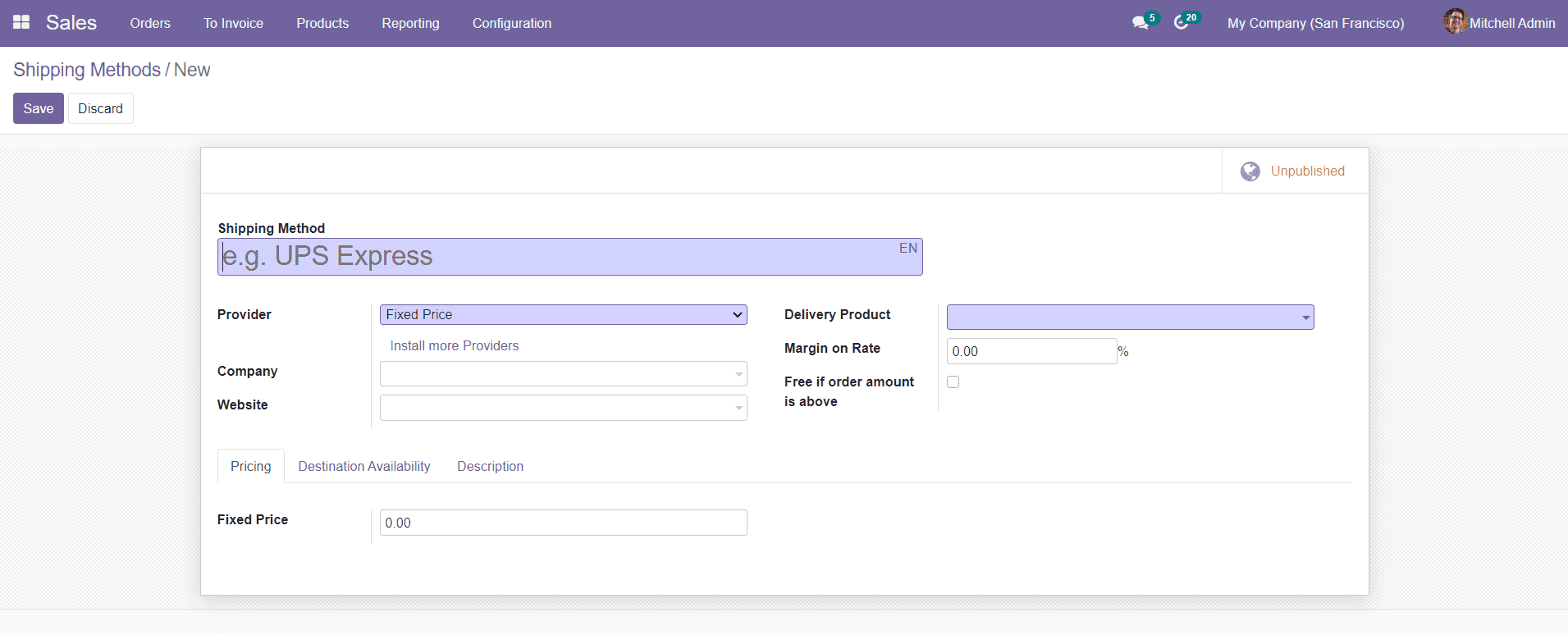Switch to Destination Availability tab
This screenshot has height=635, width=1568.
coord(363,466)
